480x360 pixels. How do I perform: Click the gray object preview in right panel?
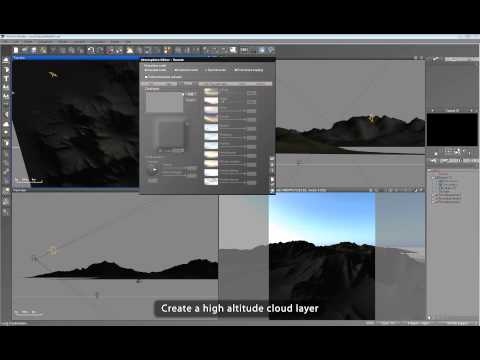[452, 86]
